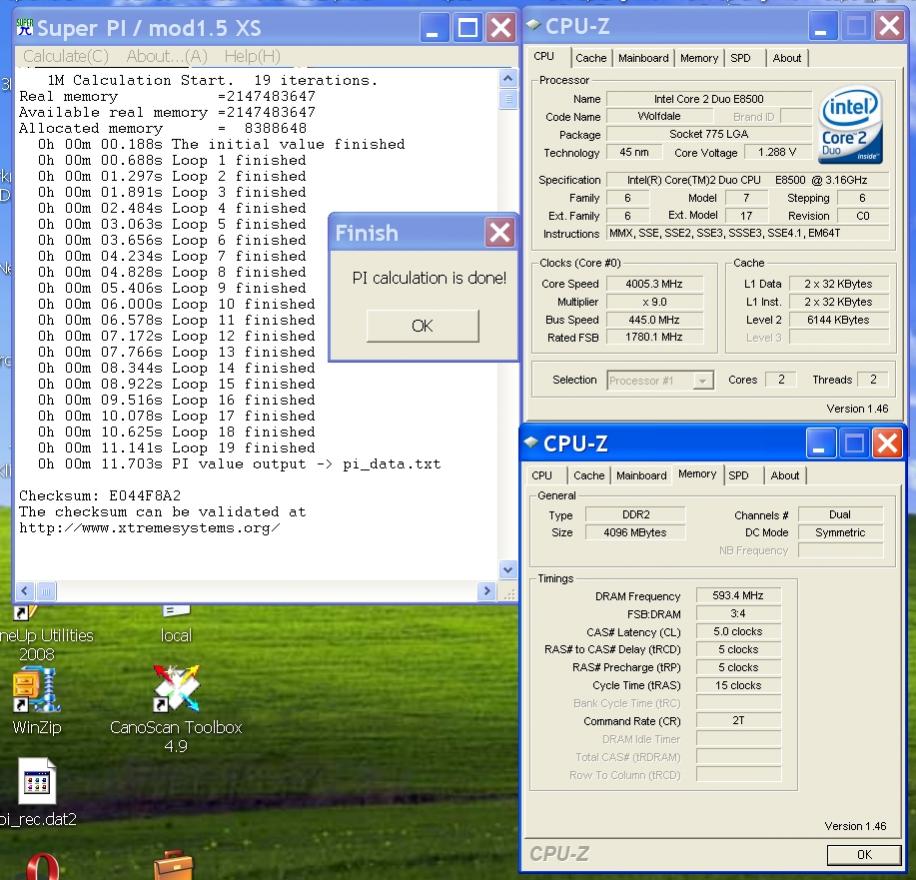Minimize the upper CPU-Z window
The height and width of the screenshot is (880, 916).
pyautogui.click(x=821, y=26)
